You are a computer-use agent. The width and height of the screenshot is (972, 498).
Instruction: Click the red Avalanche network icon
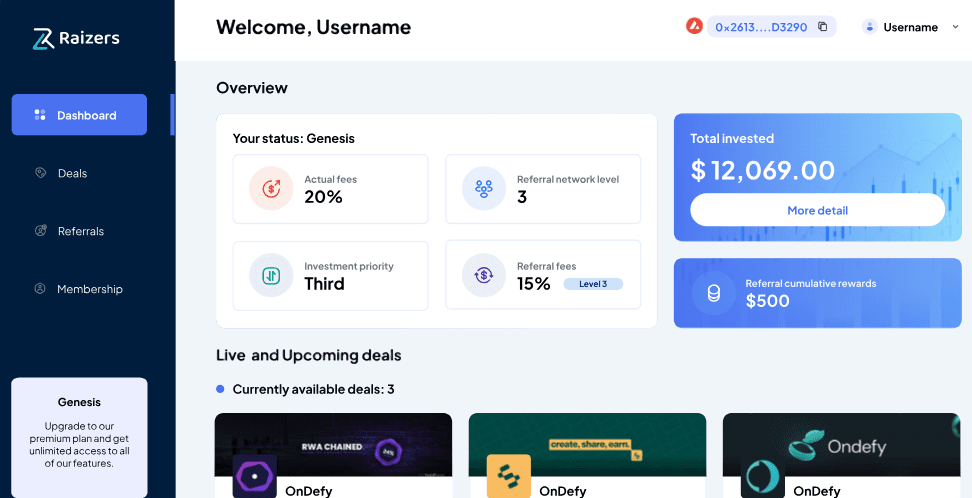tap(694, 27)
